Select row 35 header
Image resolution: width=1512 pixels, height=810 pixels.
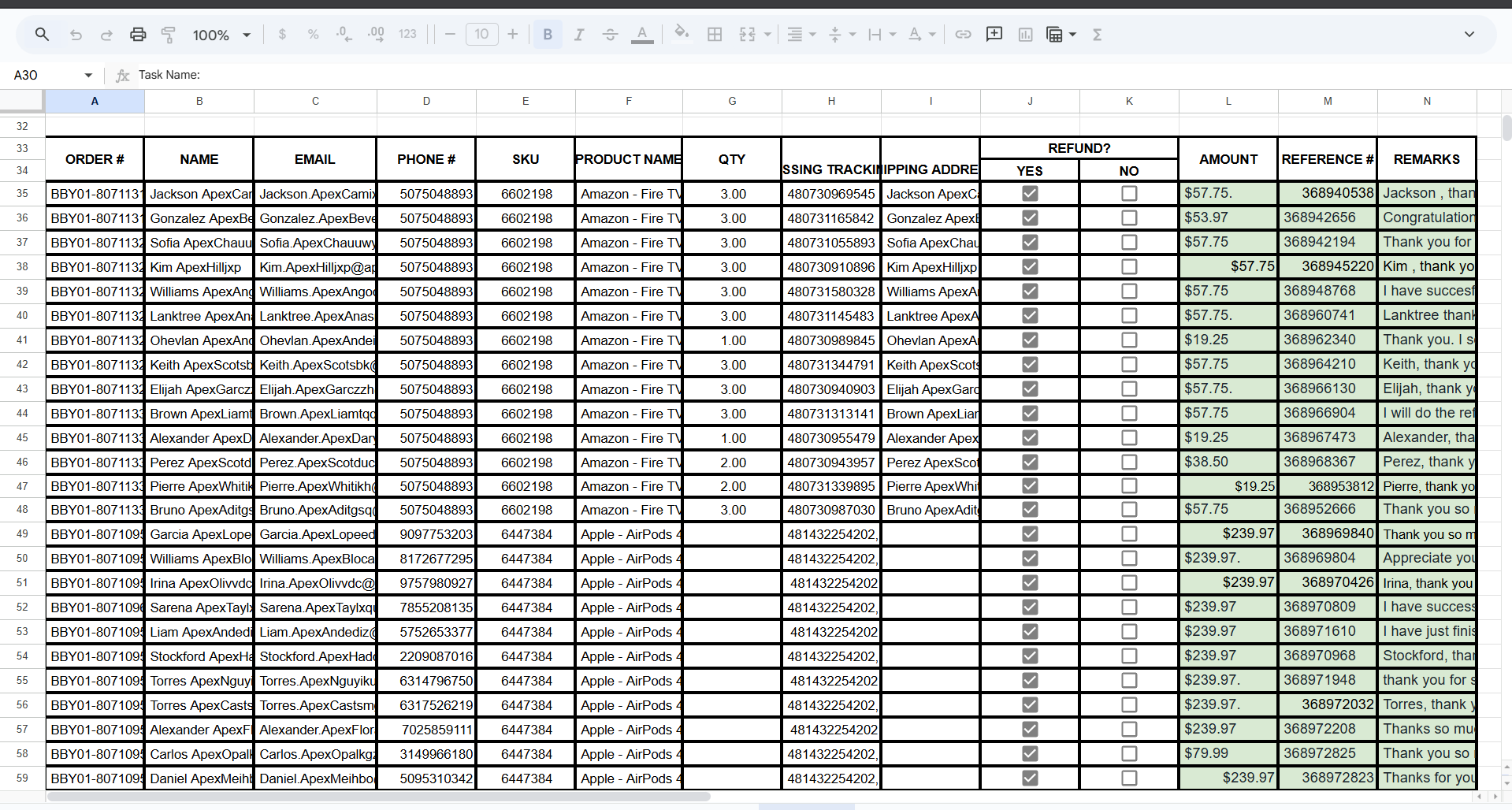22,194
